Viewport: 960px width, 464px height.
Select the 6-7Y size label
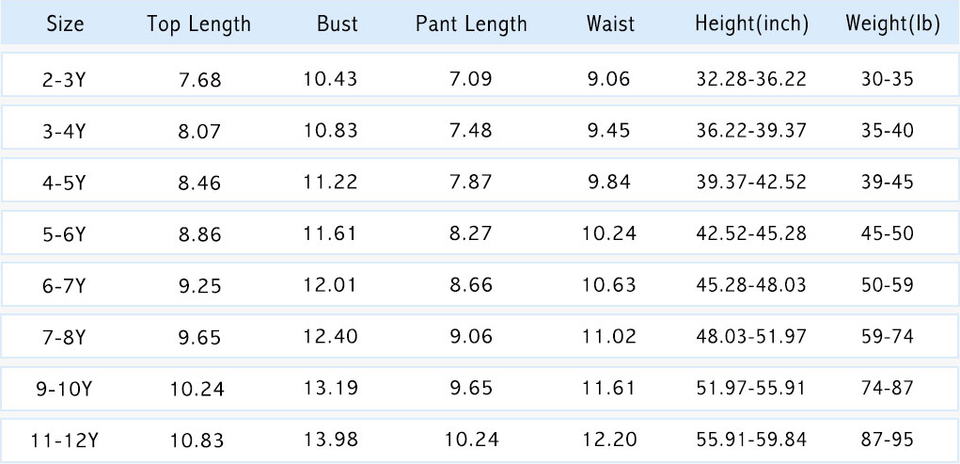pos(65,286)
